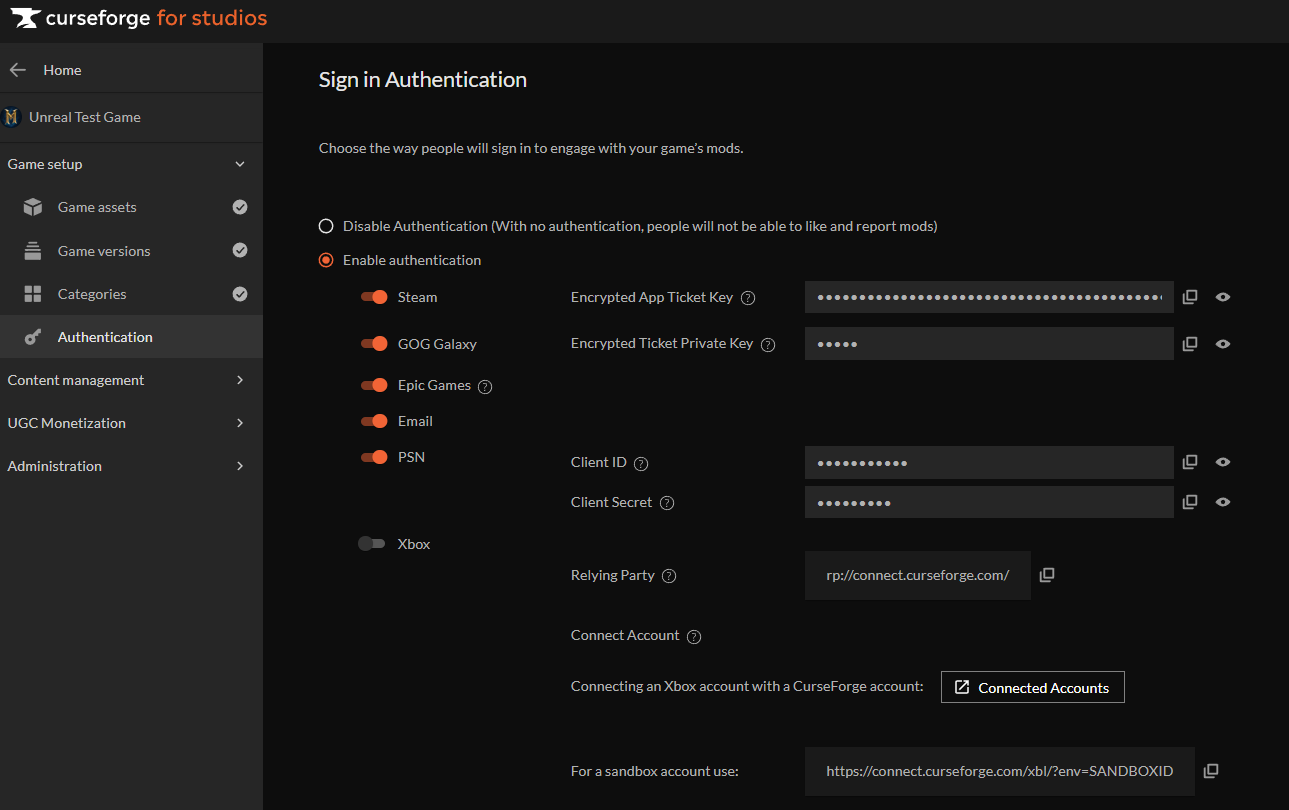The width and height of the screenshot is (1289, 810).
Task: Click the sandbox URL with env=SANDBOXID
Action: point(999,771)
